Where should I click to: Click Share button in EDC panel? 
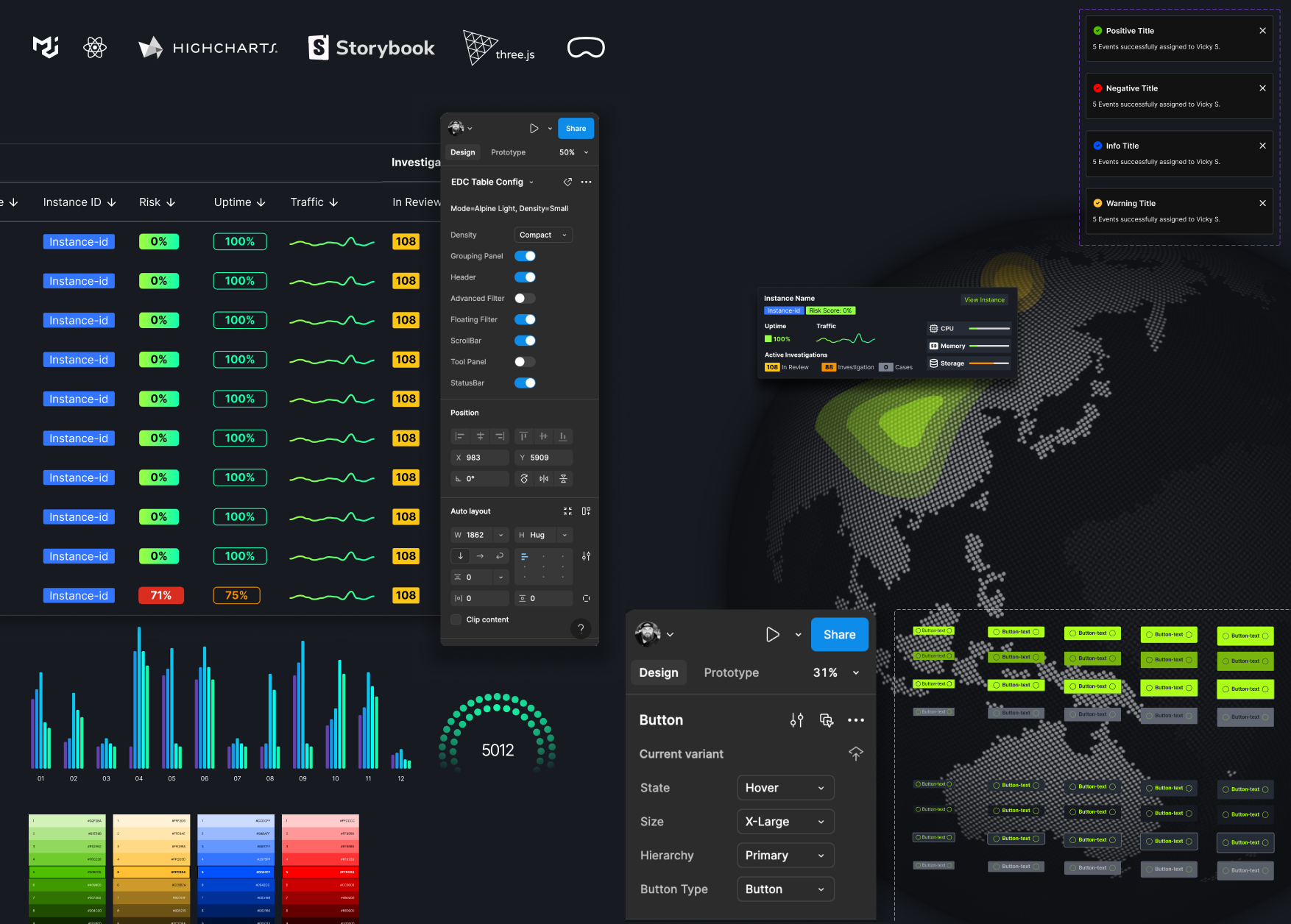click(x=576, y=129)
